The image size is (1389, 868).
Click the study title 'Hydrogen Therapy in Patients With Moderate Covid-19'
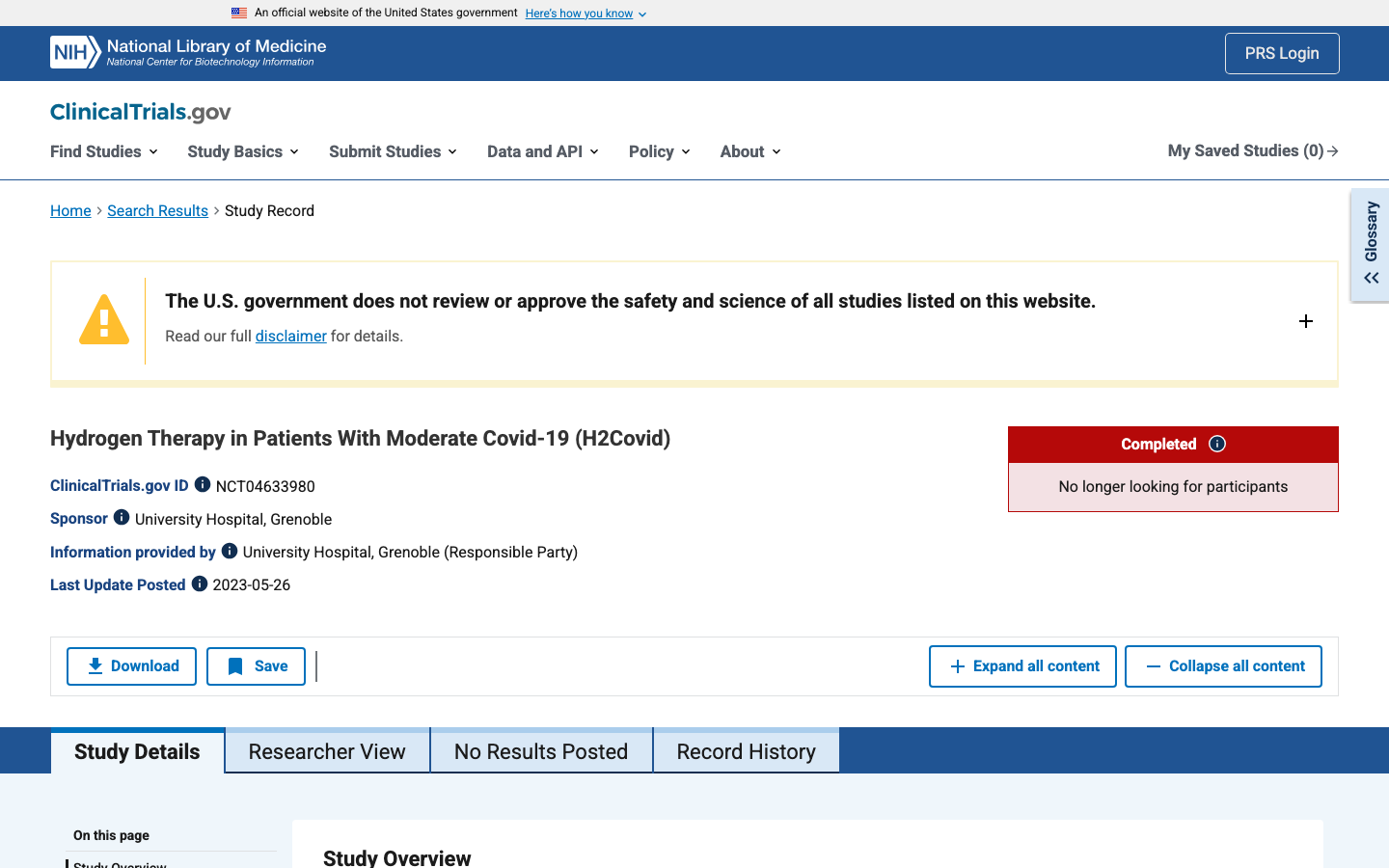click(360, 438)
